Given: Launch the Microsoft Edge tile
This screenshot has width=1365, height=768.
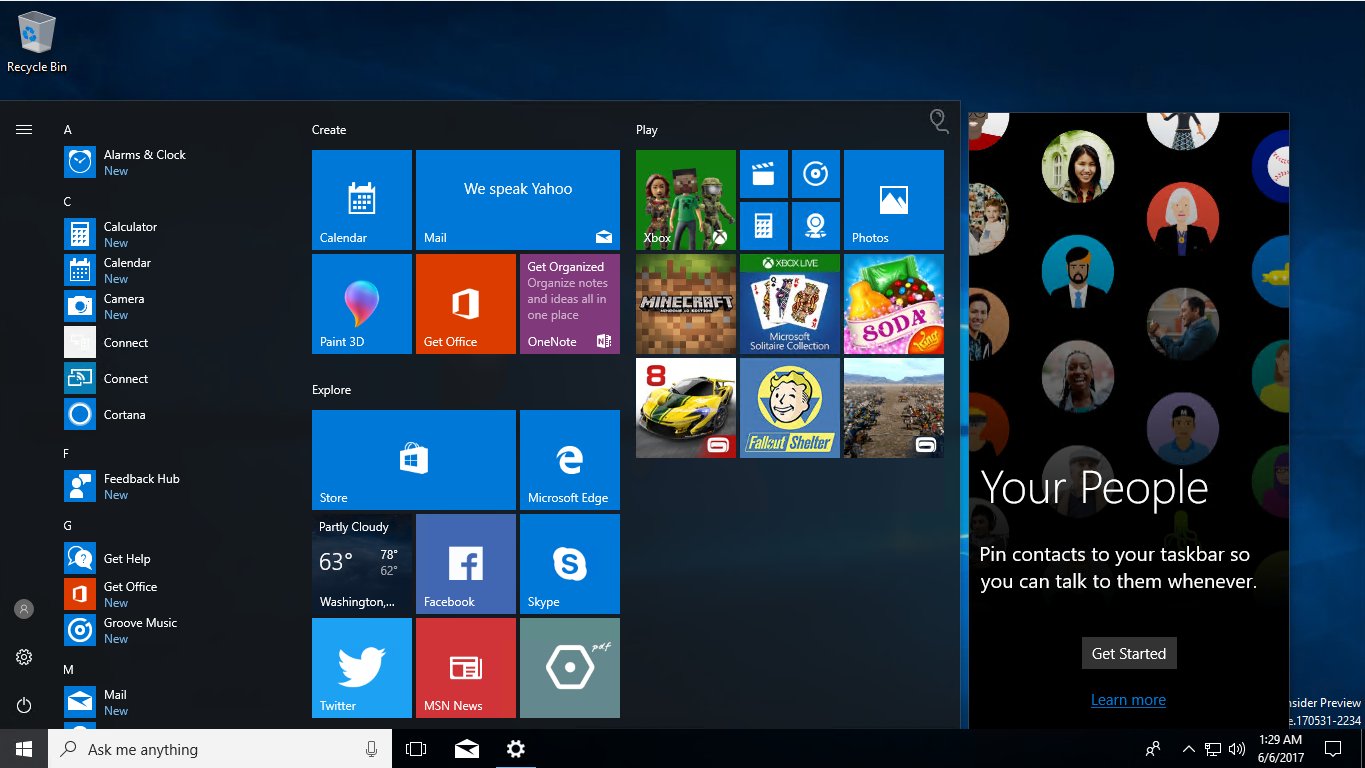Looking at the screenshot, I should tap(570, 460).
